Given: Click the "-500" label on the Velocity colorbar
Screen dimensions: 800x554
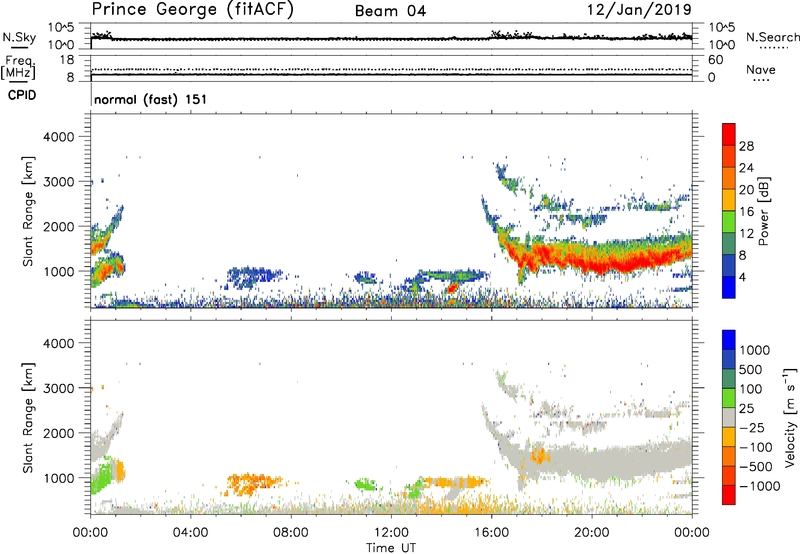Looking at the screenshot, I should click(x=756, y=467).
